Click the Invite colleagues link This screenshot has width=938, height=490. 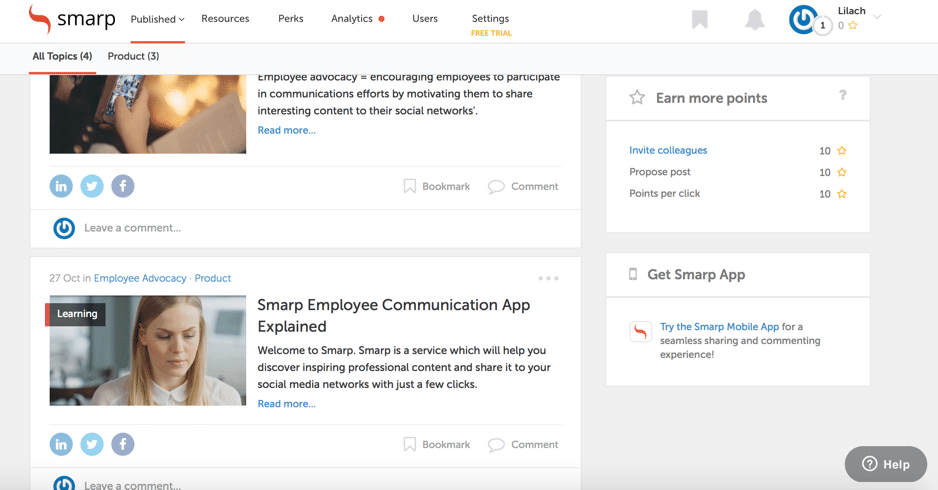[x=668, y=150]
